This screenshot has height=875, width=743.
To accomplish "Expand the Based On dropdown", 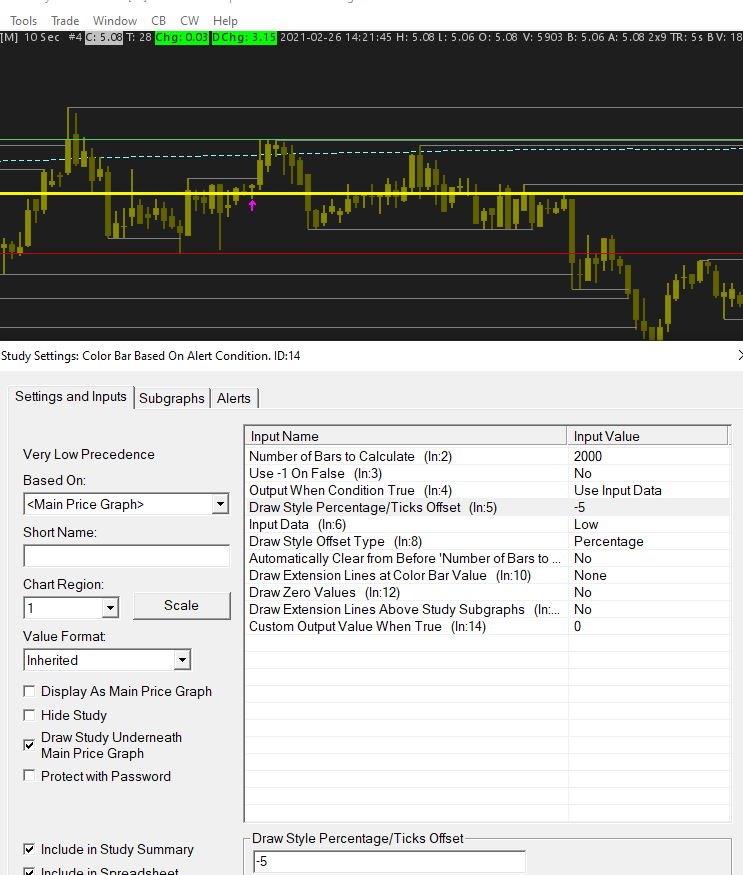I will [220, 504].
